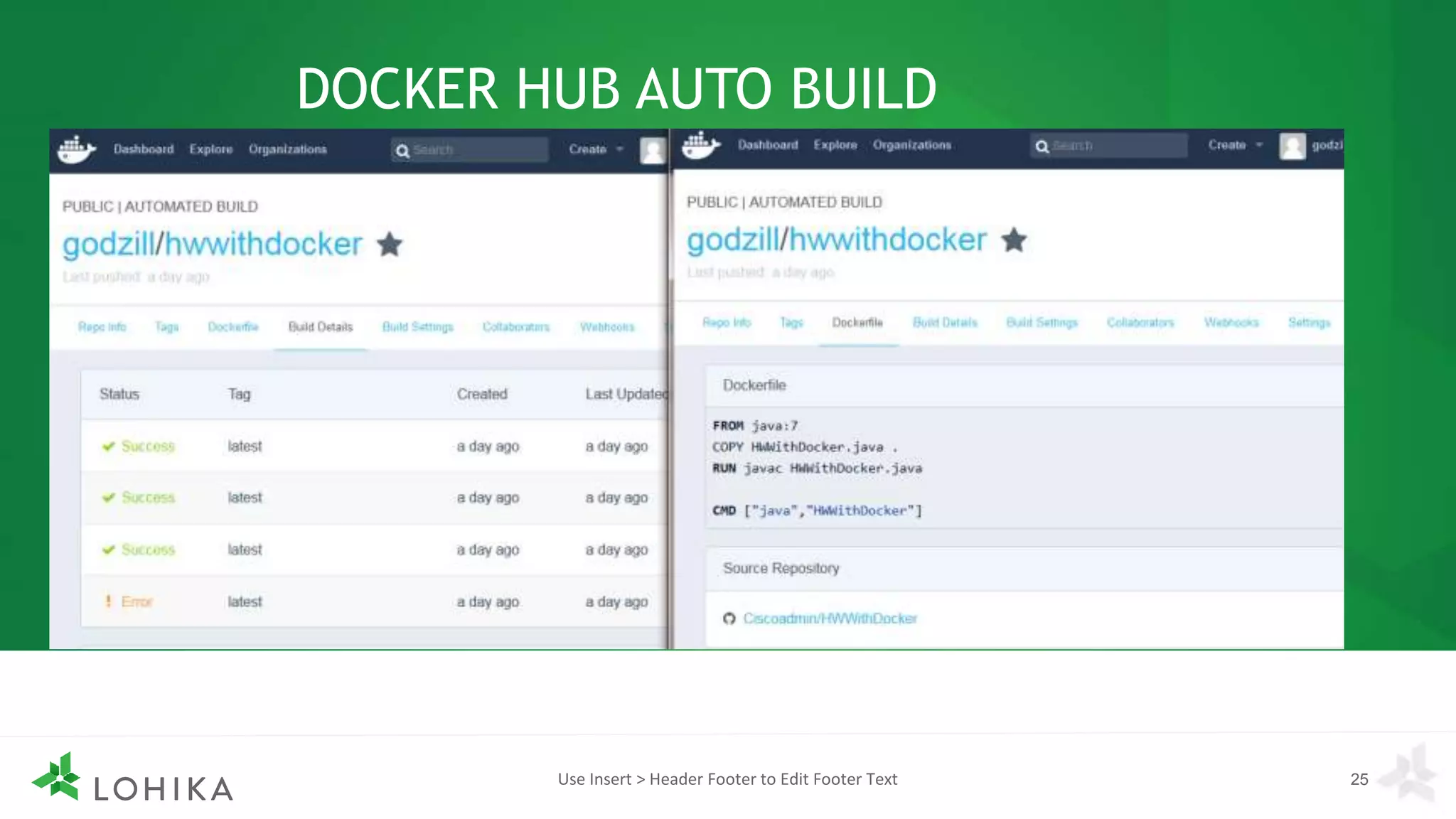Open Organizations in left window navbar

(288, 149)
